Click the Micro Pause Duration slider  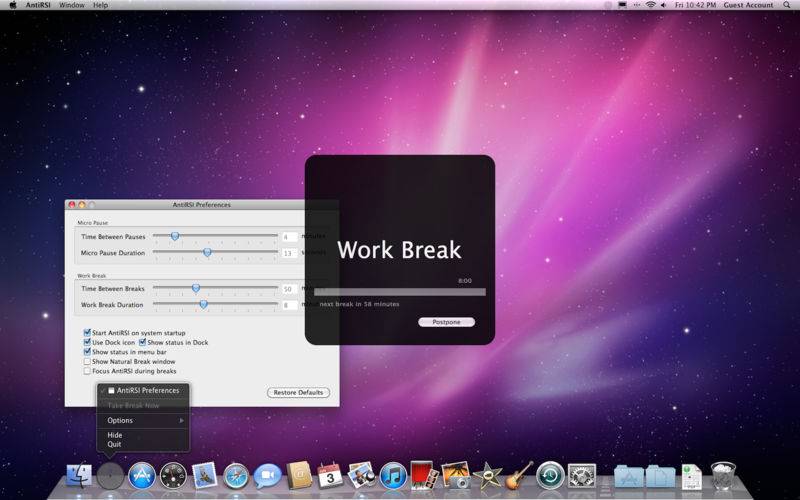(215, 253)
